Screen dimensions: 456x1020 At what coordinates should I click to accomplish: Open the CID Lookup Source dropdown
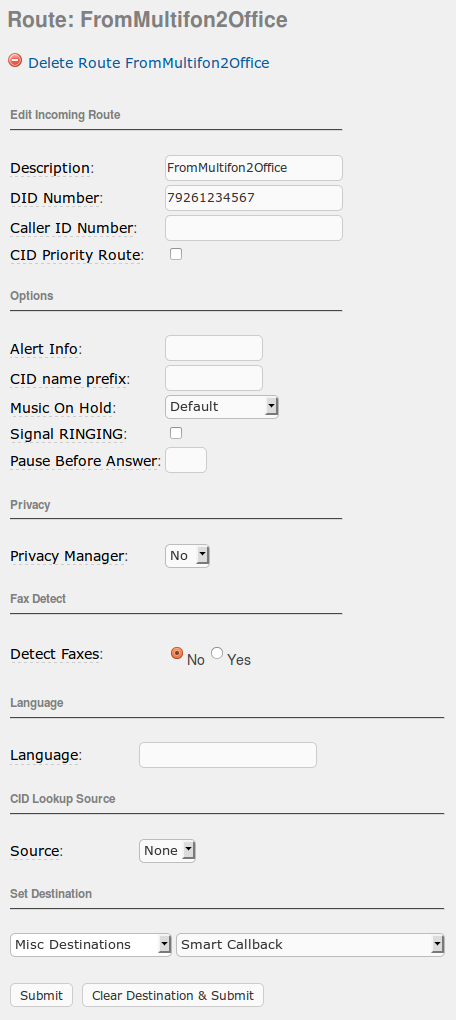167,851
